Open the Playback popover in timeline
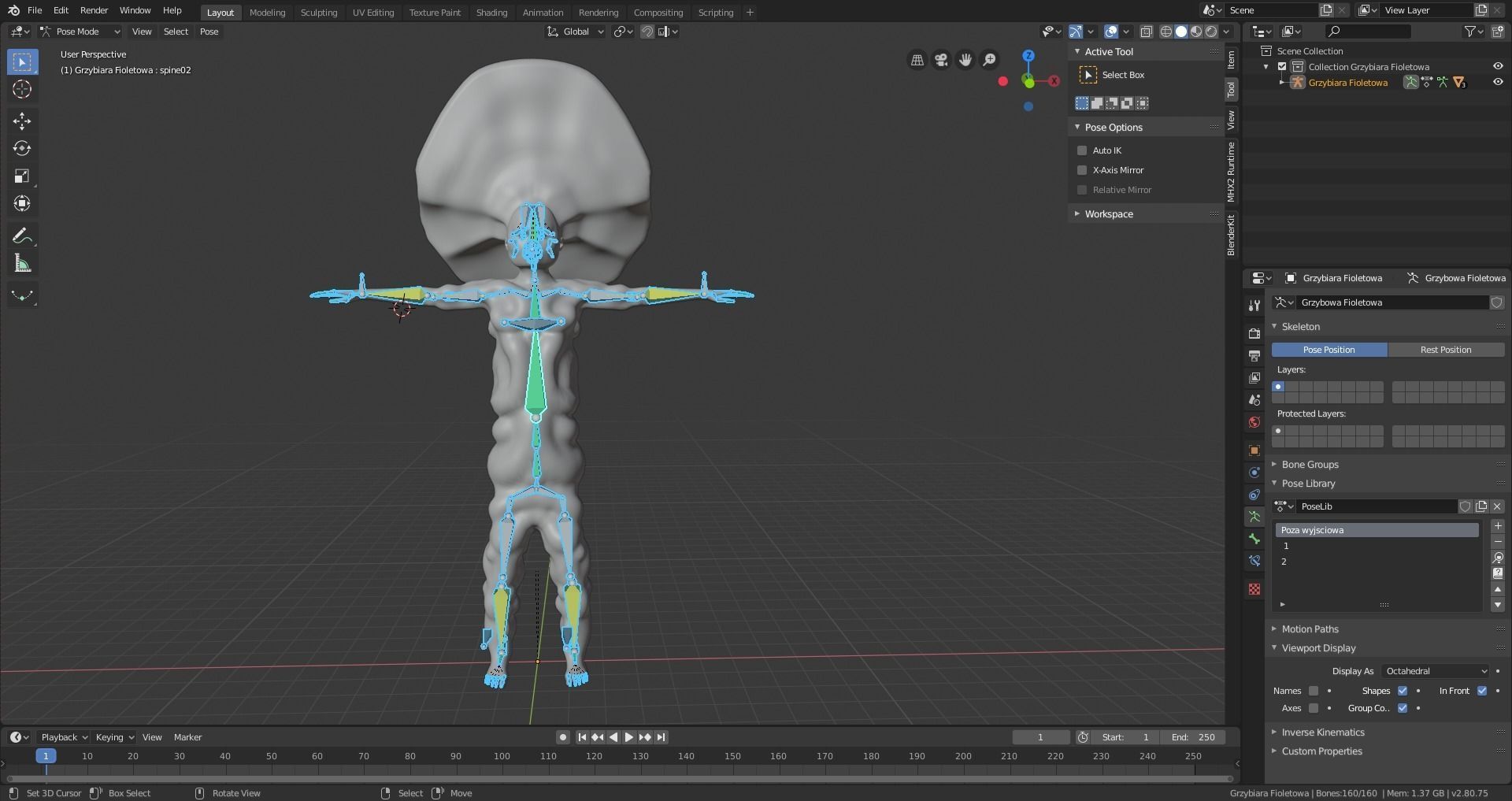 click(x=64, y=737)
